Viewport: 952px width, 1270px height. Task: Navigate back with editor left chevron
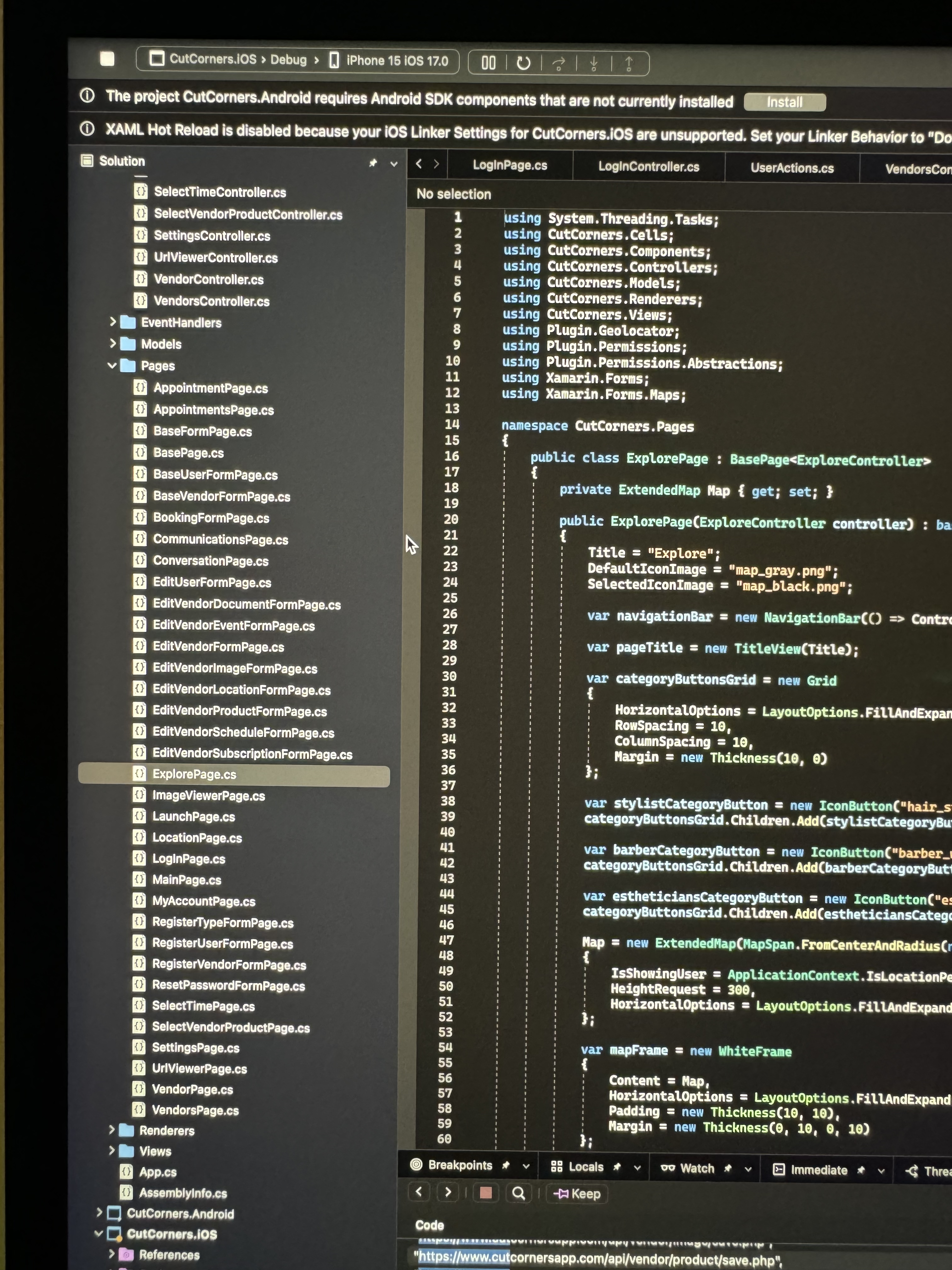[419, 164]
